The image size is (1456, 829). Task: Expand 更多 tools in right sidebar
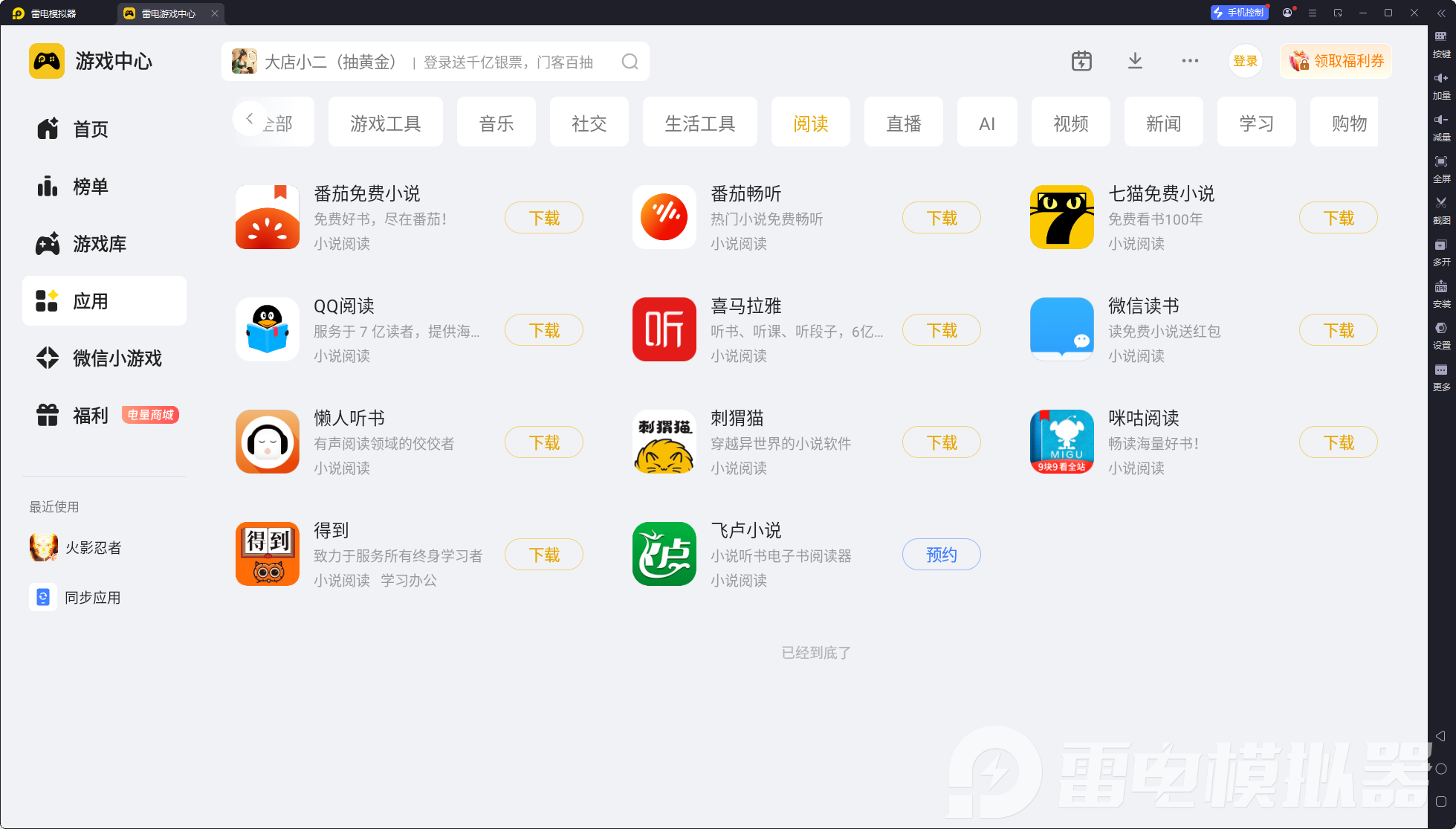[x=1441, y=377]
